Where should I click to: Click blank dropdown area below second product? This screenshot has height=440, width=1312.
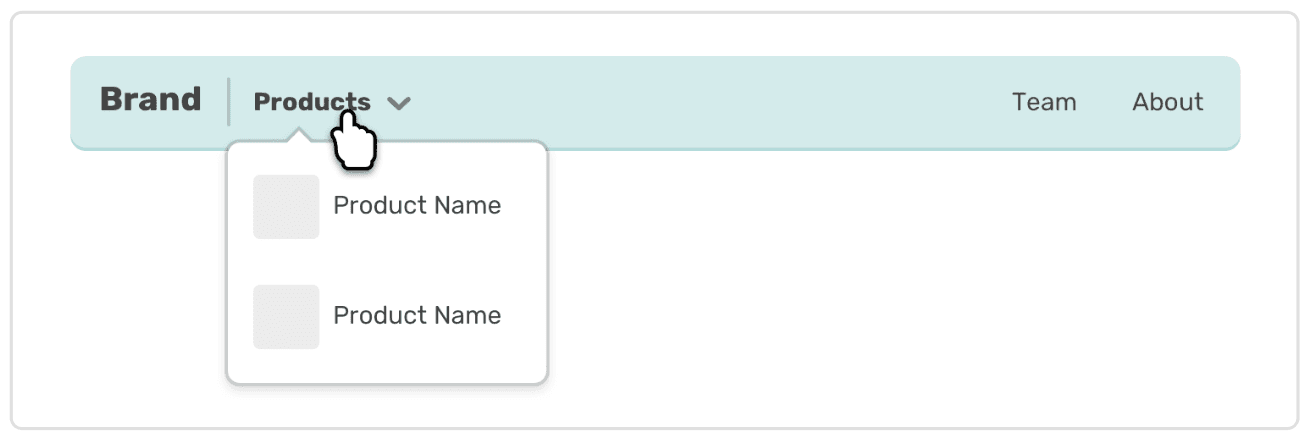387,366
